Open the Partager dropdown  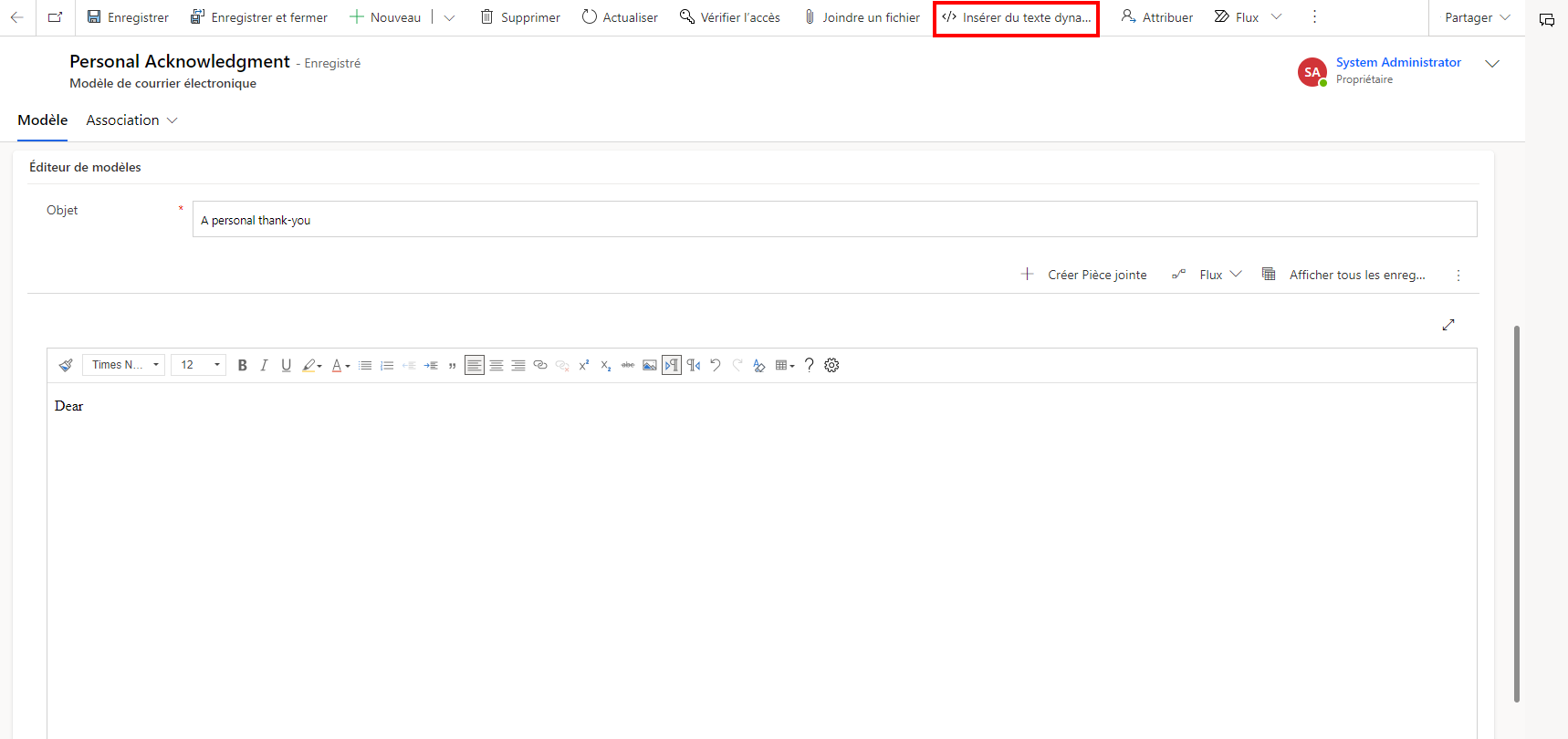[x=1477, y=17]
